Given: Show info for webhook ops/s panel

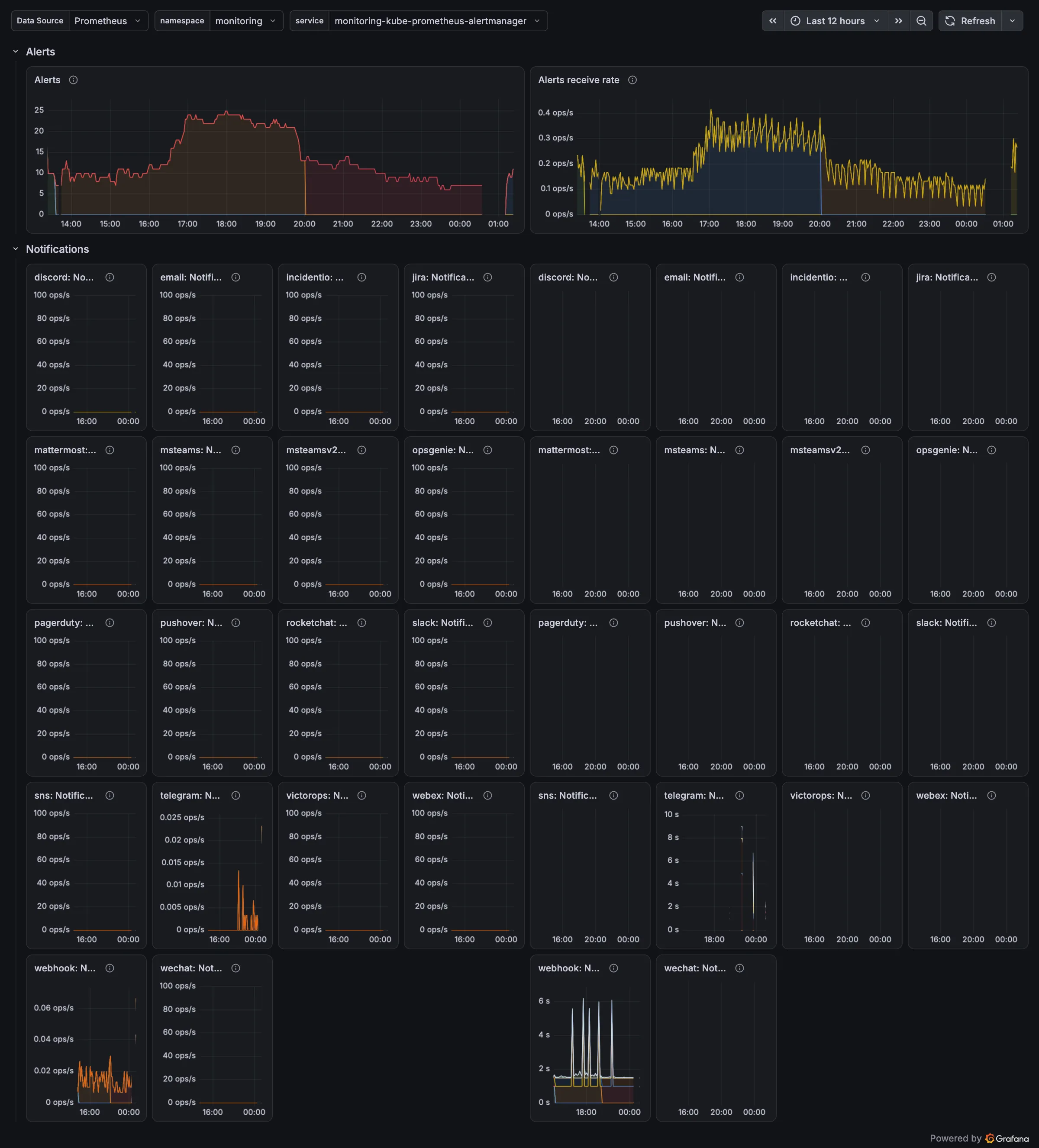Looking at the screenshot, I should tap(110, 968).
